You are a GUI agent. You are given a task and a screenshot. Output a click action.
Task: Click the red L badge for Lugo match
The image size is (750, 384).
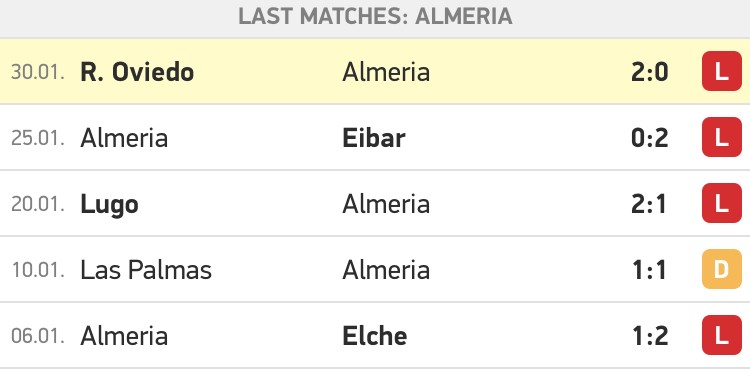pos(721,203)
